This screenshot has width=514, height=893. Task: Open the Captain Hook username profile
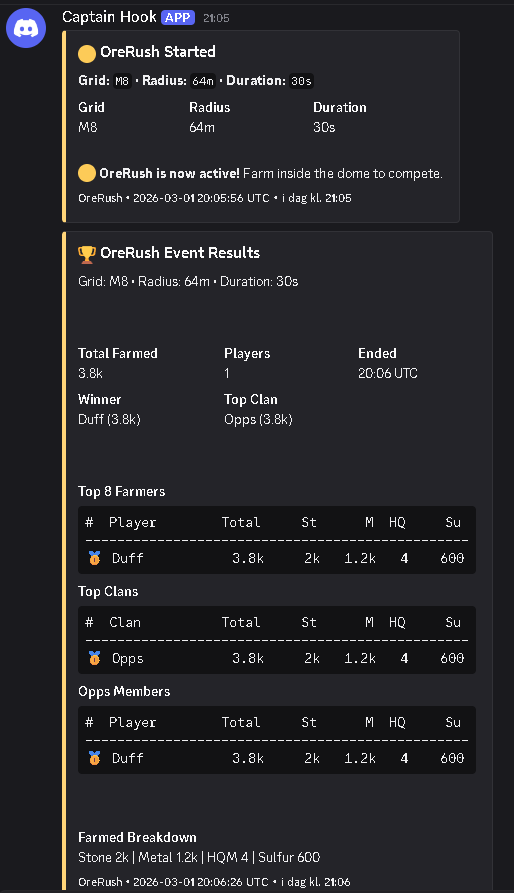[x=109, y=17]
